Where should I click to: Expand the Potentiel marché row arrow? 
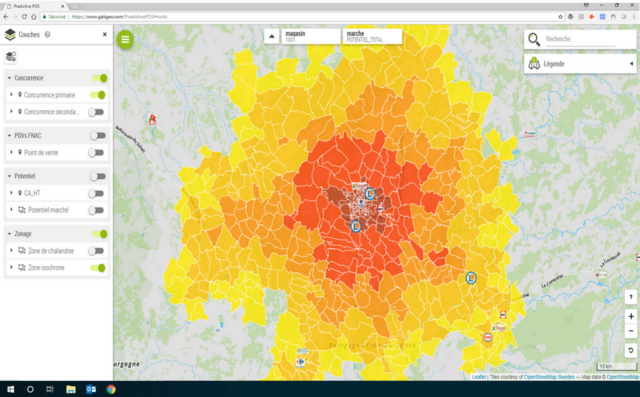11,210
